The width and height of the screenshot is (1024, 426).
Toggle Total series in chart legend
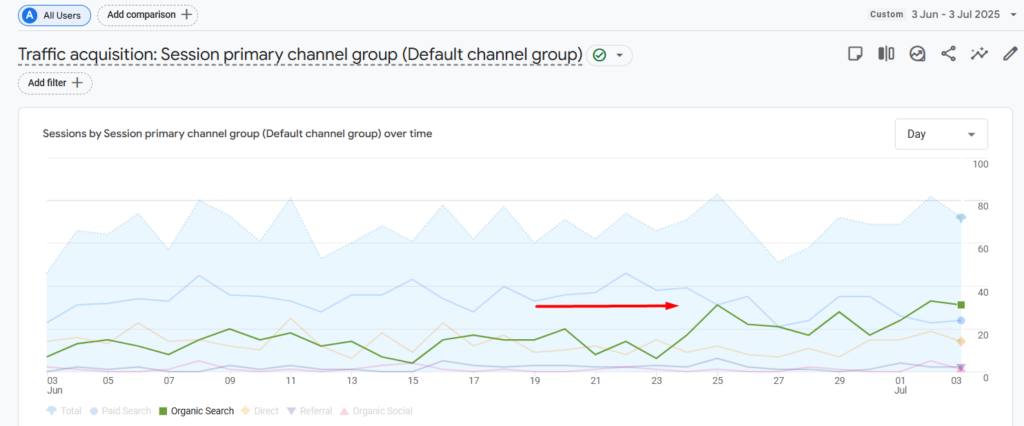pyautogui.click(x=64, y=411)
